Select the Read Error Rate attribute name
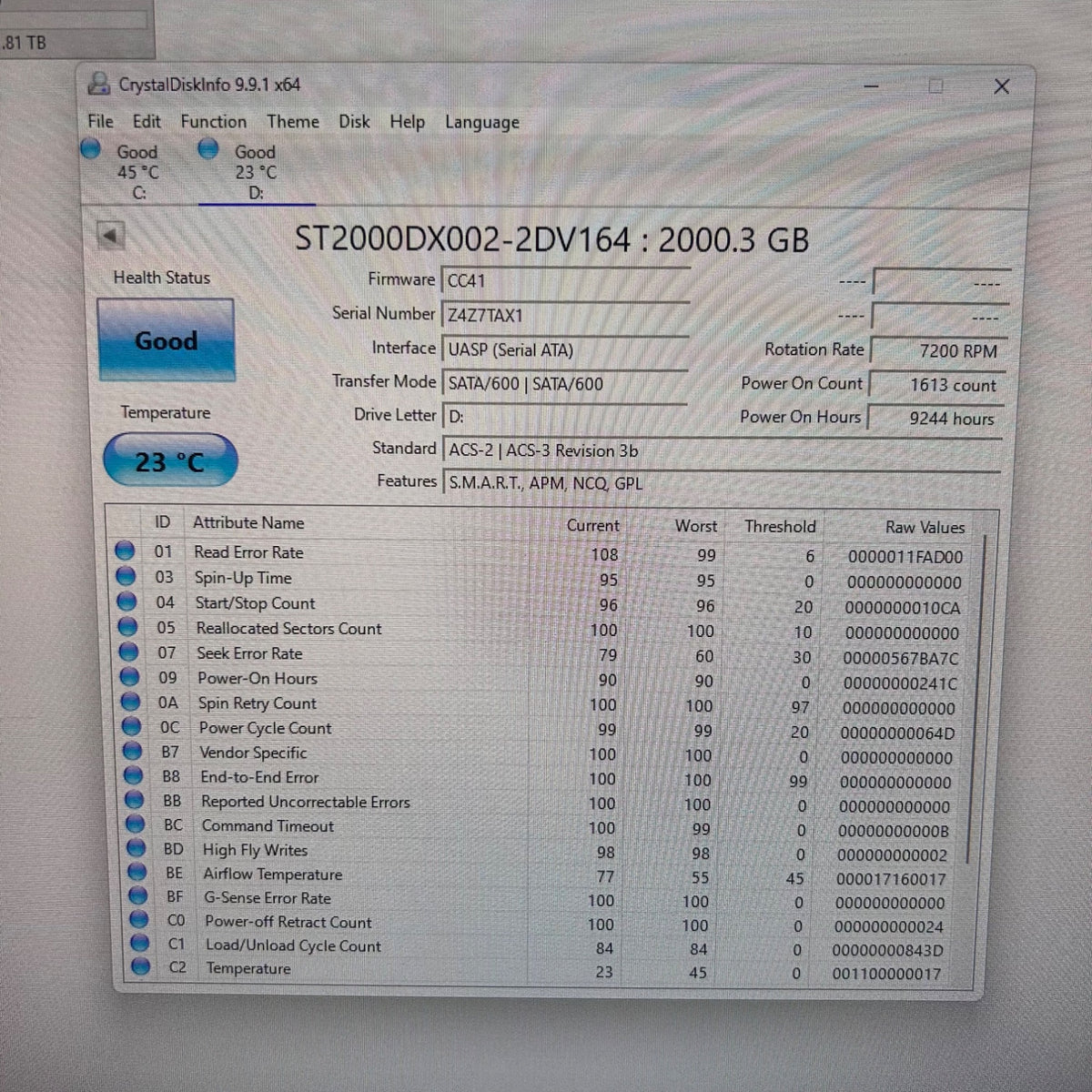This screenshot has width=1092, height=1092. (248, 552)
